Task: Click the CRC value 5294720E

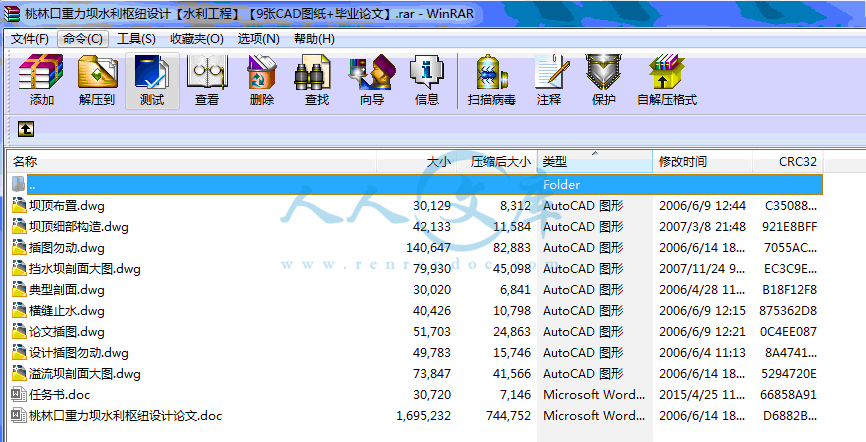Action: click(789, 373)
